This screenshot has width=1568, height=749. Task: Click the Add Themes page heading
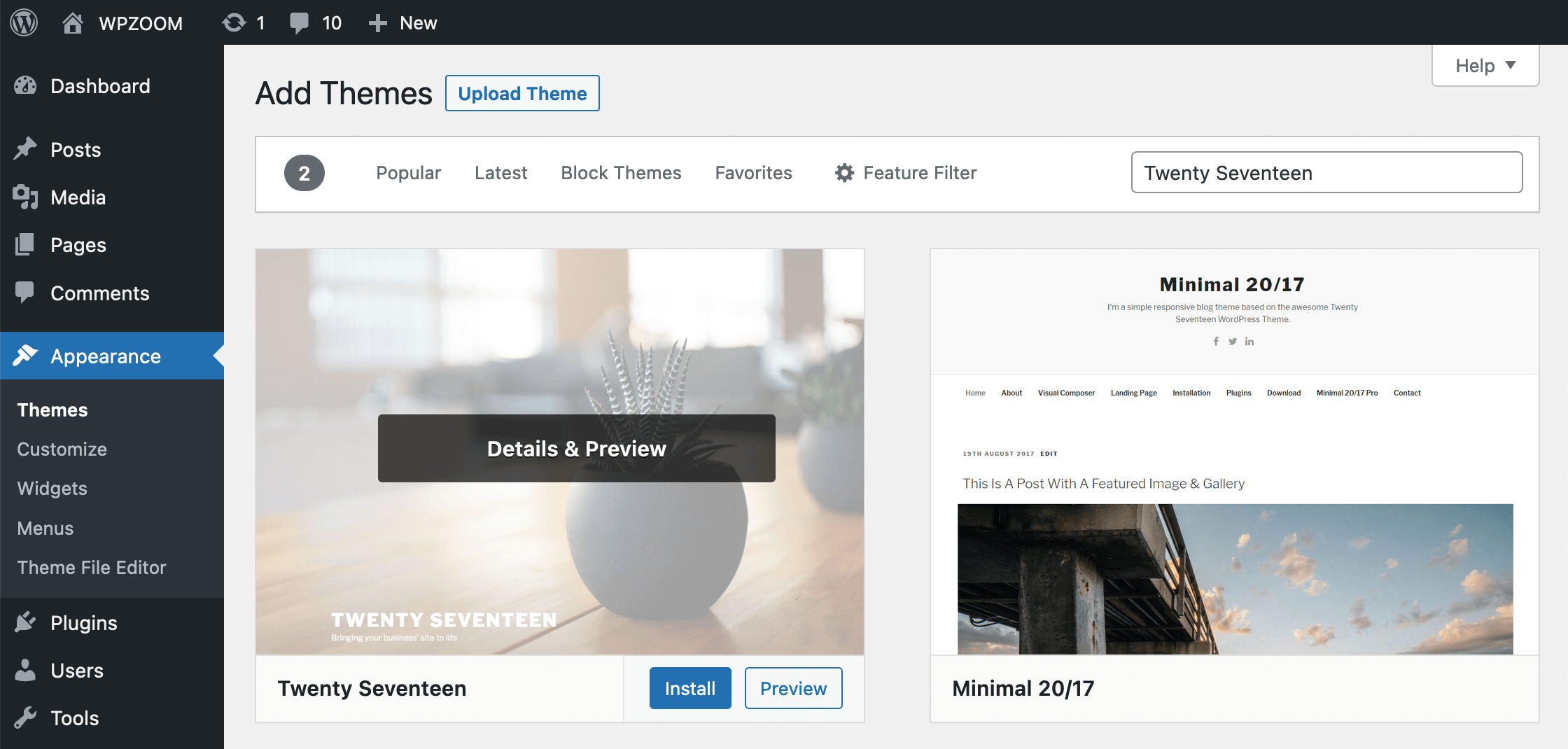point(344,93)
